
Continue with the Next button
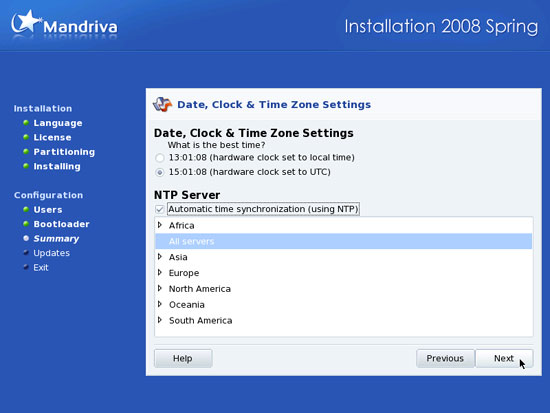click(x=504, y=358)
